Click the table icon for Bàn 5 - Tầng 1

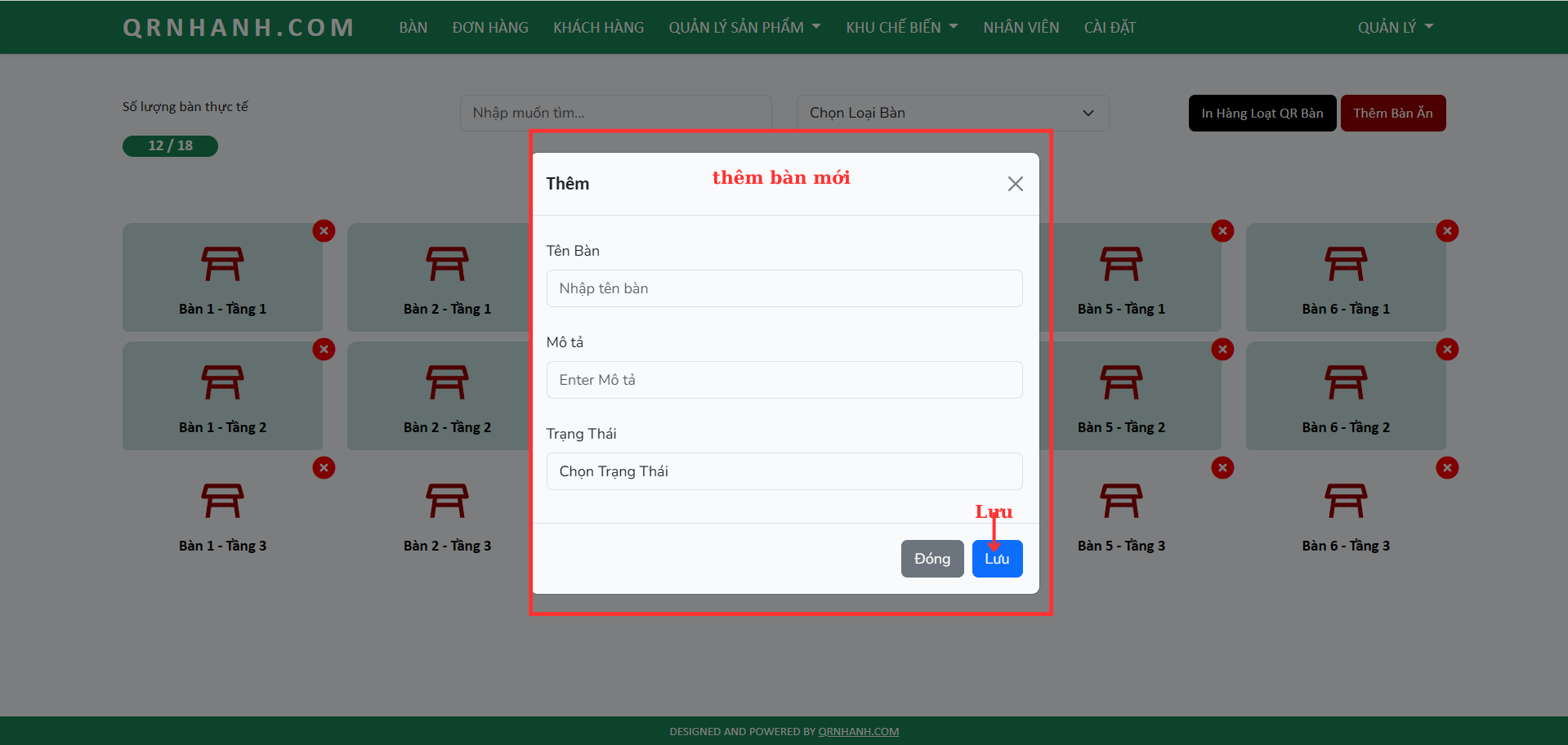(1121, 265)
